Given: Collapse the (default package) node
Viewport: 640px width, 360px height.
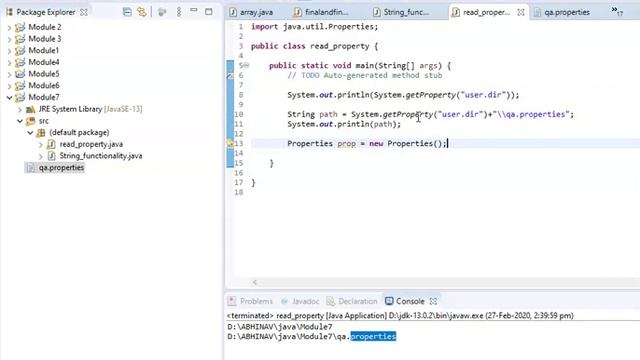Looking at the screenshot, I should click(30, 133).
